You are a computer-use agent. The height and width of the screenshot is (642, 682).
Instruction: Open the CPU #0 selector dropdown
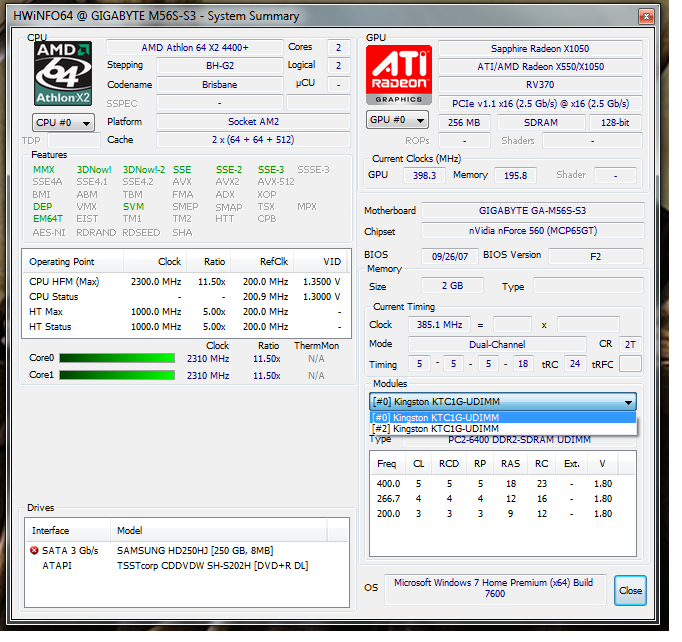(63, 123)
